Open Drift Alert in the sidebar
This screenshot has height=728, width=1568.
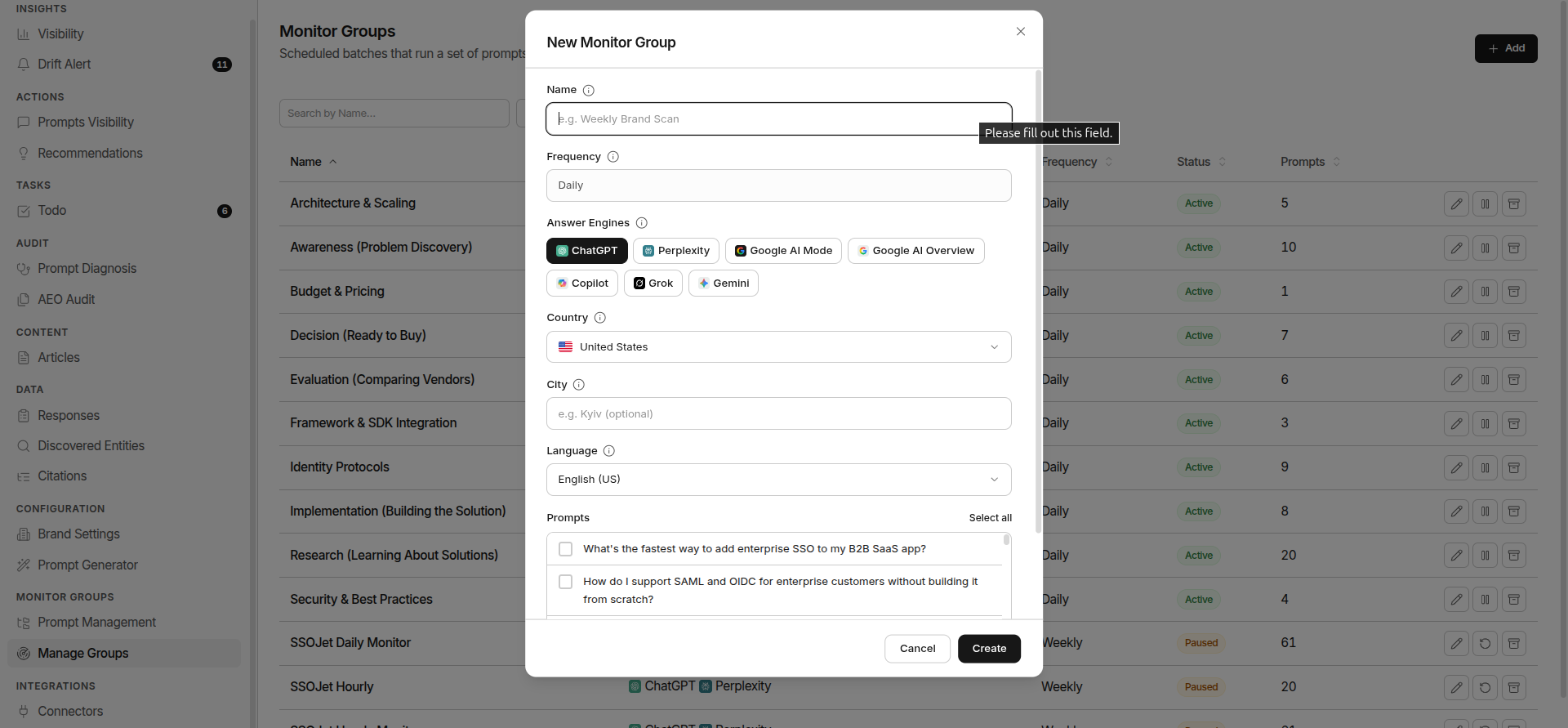[64, 65]
